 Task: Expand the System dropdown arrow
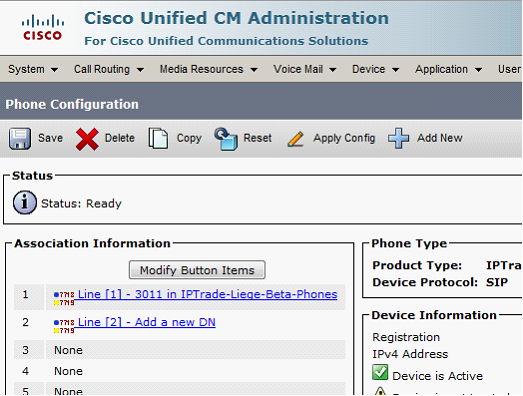(54, 70)
